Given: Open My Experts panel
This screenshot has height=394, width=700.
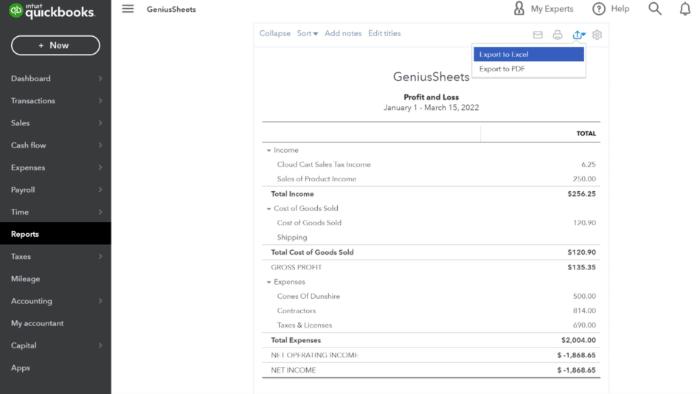Looking at the screenshot, I should pos(543,8).
